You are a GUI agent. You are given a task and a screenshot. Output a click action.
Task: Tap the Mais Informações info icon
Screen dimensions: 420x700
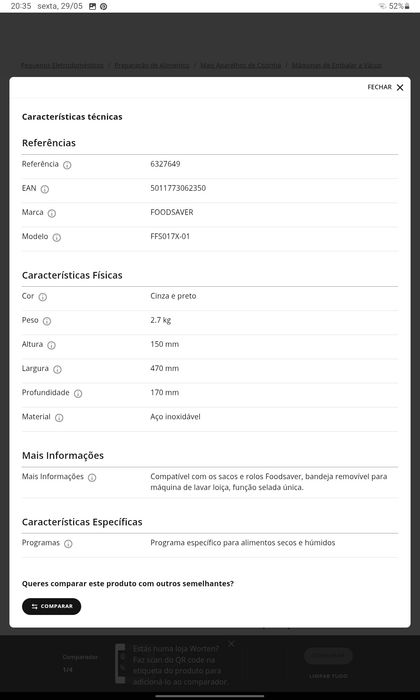[92, 478]
